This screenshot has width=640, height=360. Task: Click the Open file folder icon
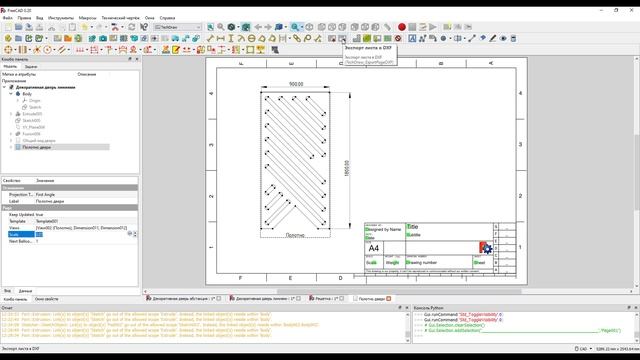[x=18, y=27]
